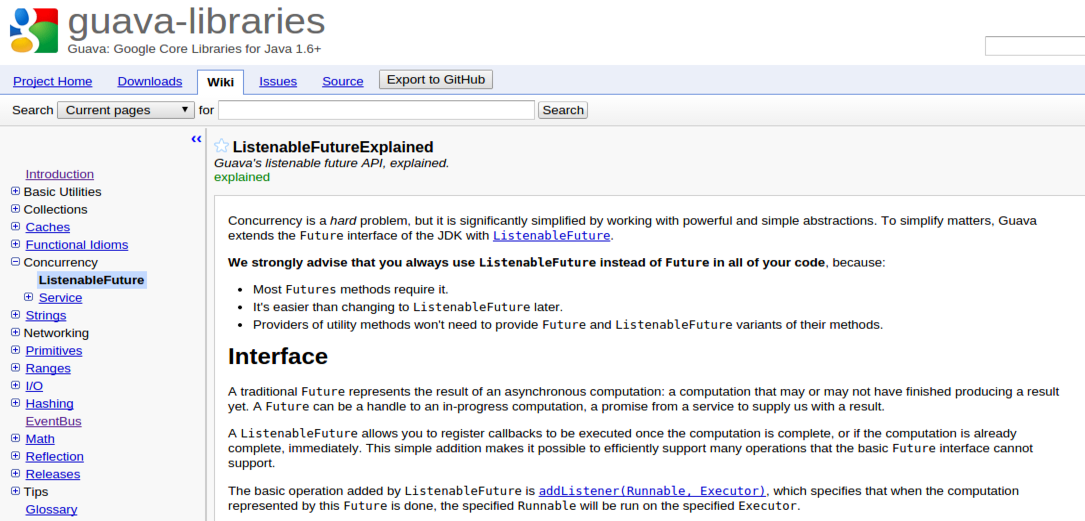Screen dimensions: 1085x521
Task: Open the Primitives sidebar link
Action: click(54, 351)
